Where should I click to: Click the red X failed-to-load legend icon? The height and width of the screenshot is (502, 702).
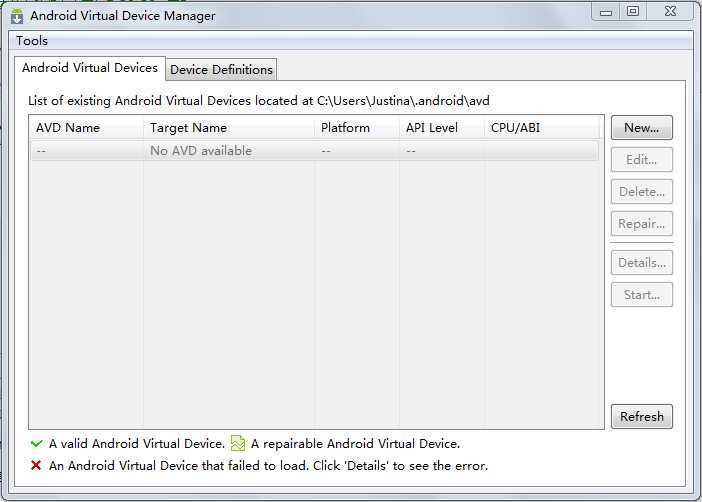point(36,465)
